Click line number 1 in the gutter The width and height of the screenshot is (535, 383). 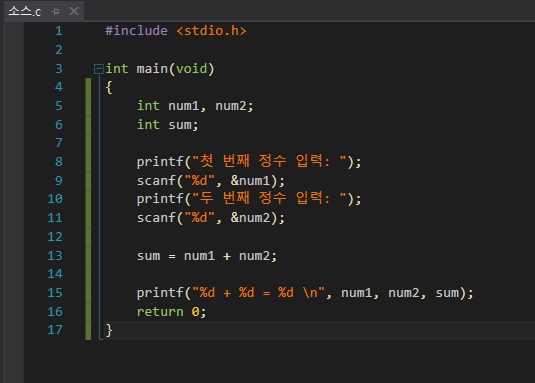(x=59, y=31)
